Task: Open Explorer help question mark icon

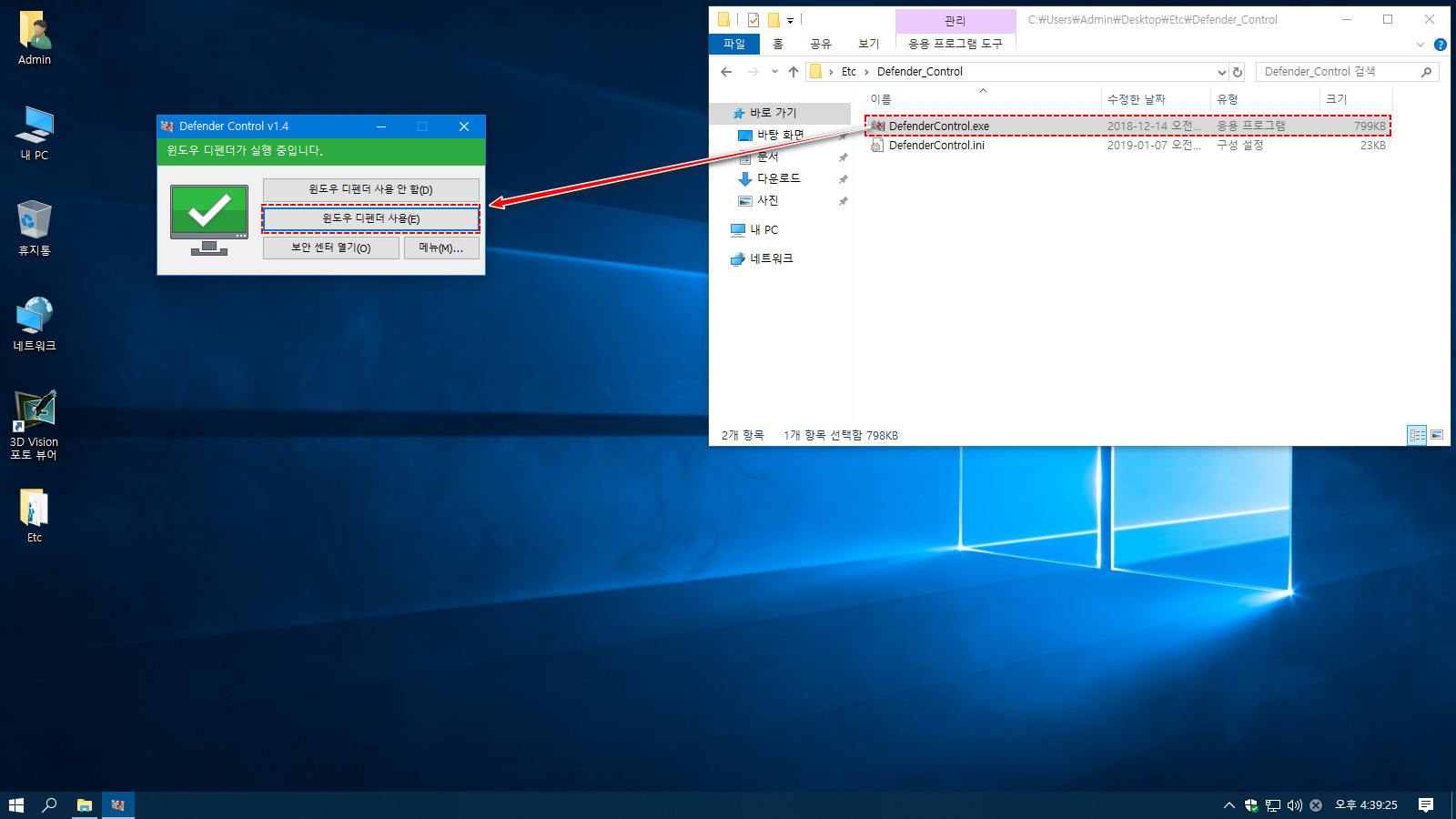Action: [1441, 45]
